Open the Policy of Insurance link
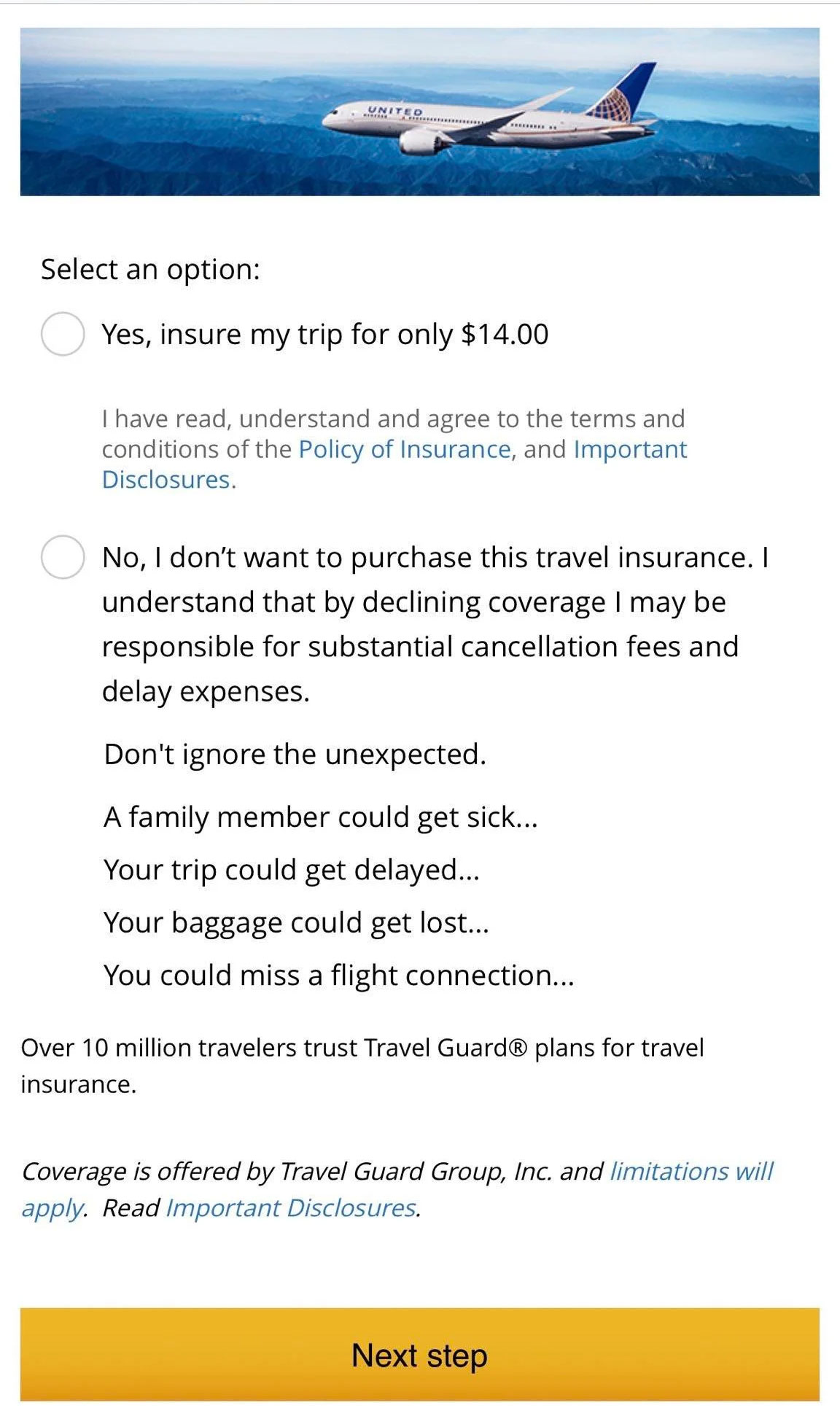Screen dimensions: 840x1416 405,449
